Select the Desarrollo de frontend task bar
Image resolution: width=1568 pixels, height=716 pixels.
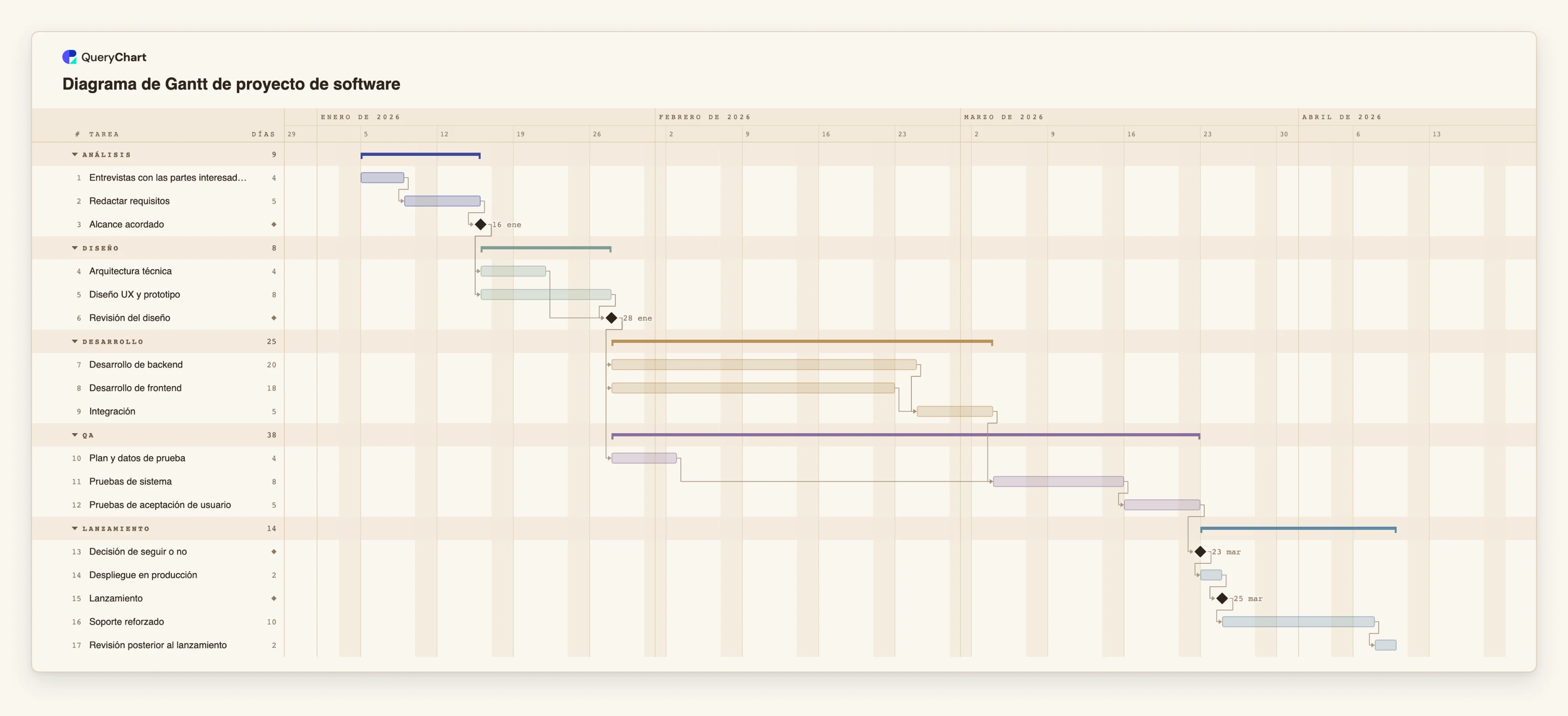[x=753, y=388]
